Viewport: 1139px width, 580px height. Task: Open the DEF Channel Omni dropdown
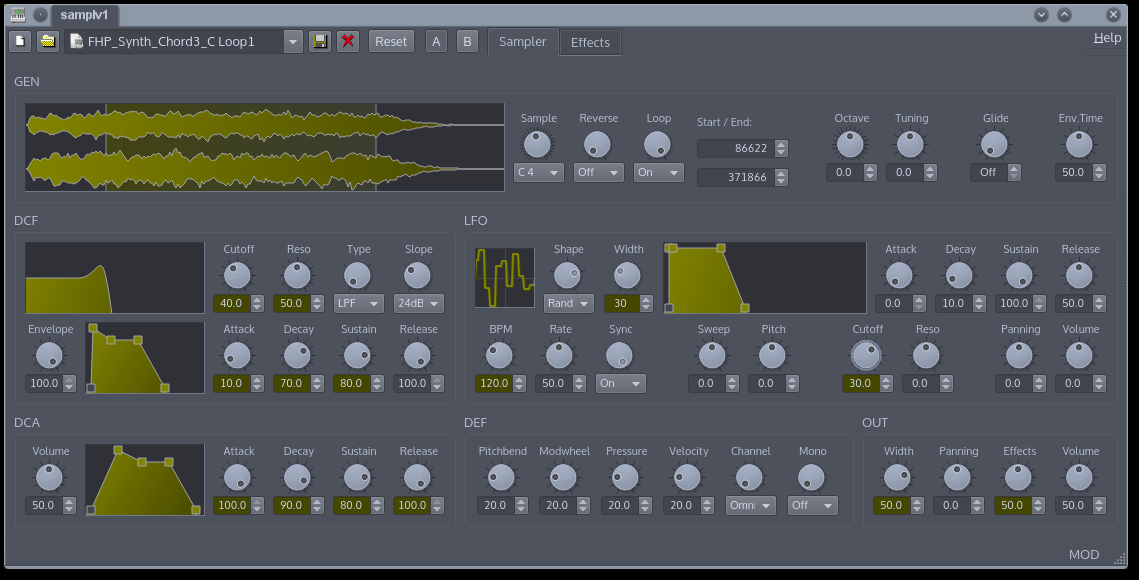click(x=751, y=505)
